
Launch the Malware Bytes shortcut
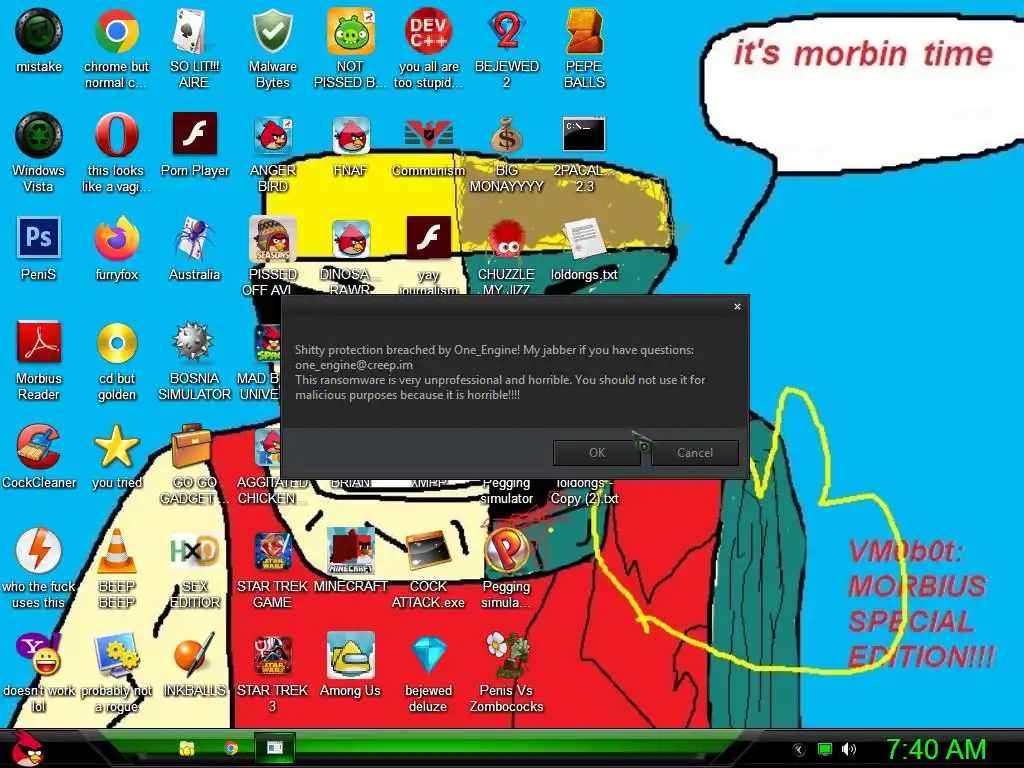pyautogui.click(x=272, y=31)
